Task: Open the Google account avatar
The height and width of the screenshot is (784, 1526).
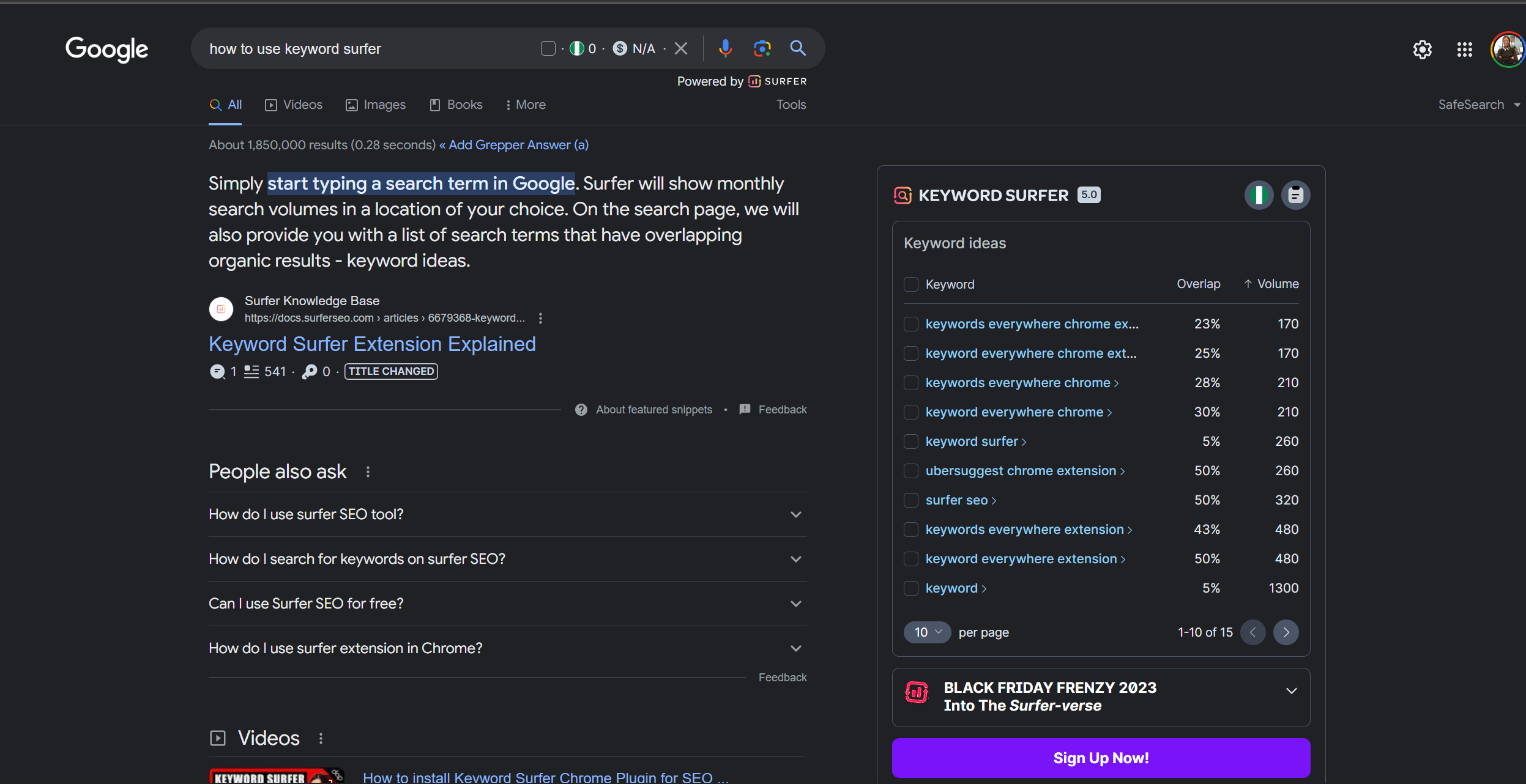Action: point(1508,50)
